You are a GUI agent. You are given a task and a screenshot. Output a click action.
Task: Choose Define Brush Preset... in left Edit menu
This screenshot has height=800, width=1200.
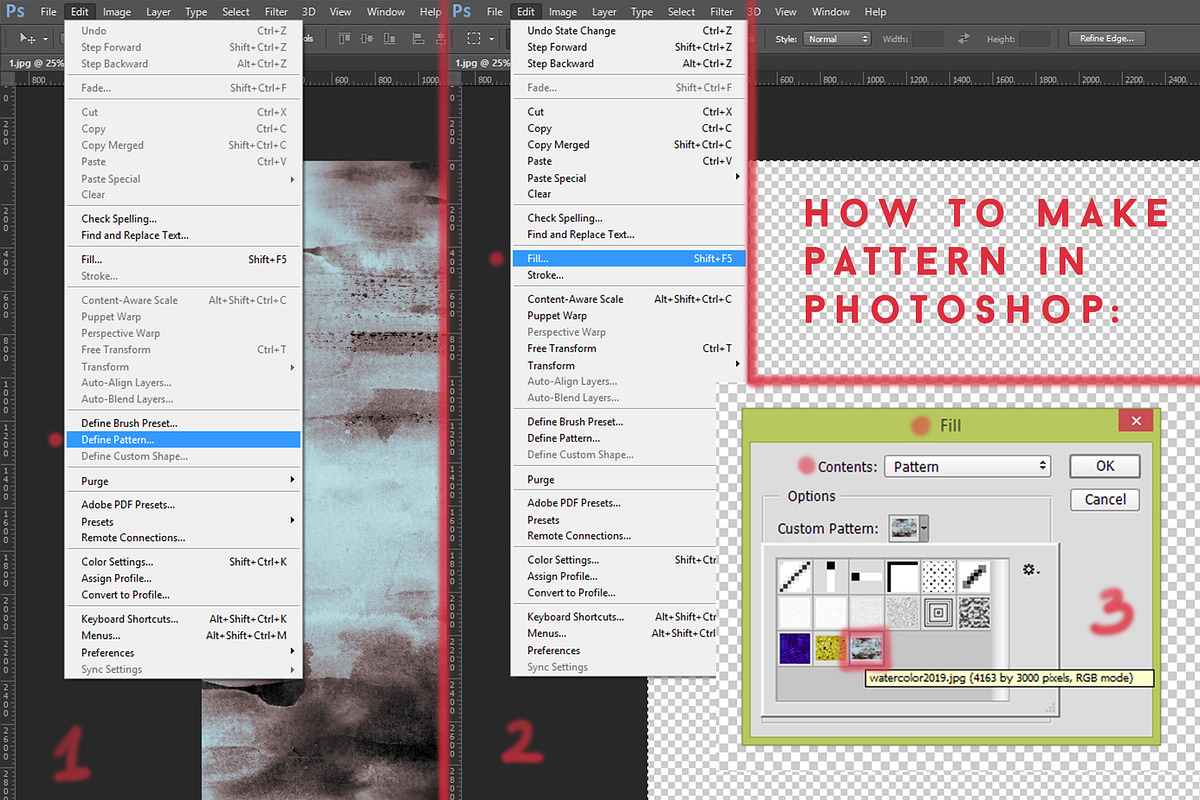183,423
